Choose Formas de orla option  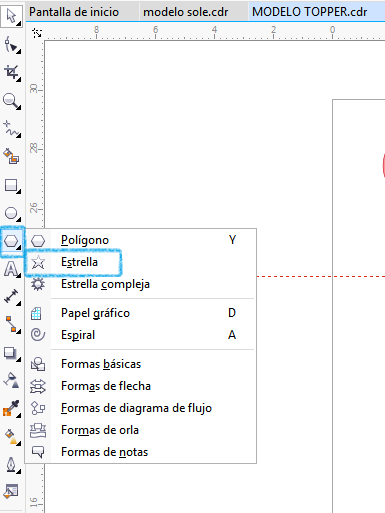pos(140,430)
